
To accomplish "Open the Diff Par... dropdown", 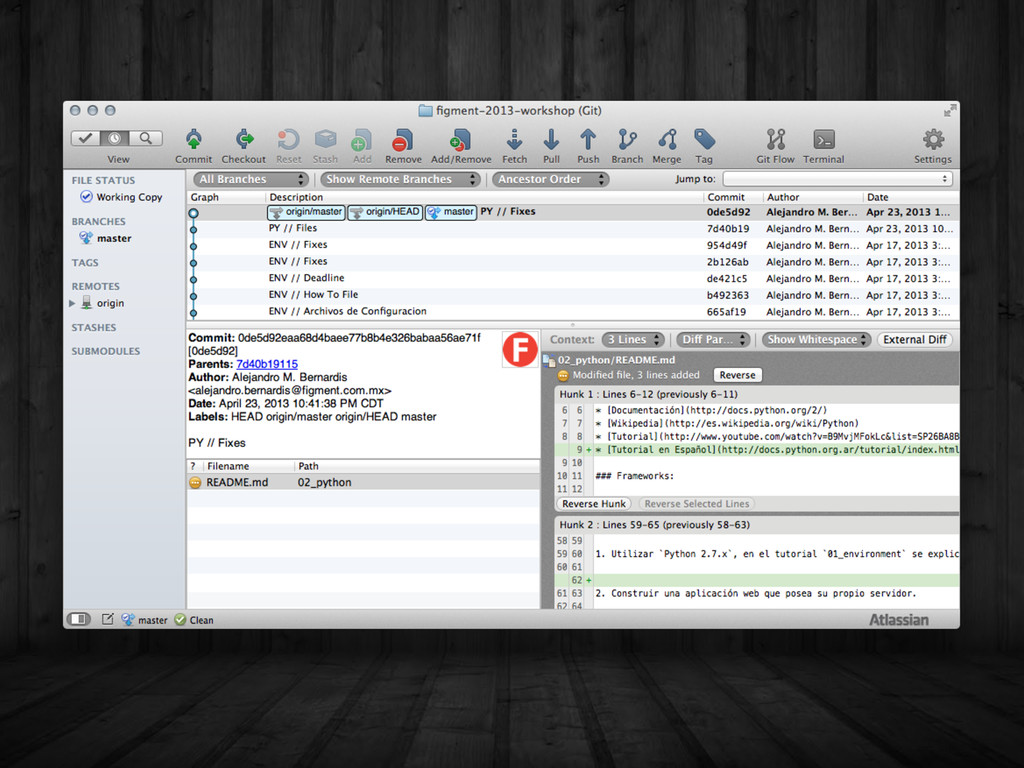I will 713,340.
